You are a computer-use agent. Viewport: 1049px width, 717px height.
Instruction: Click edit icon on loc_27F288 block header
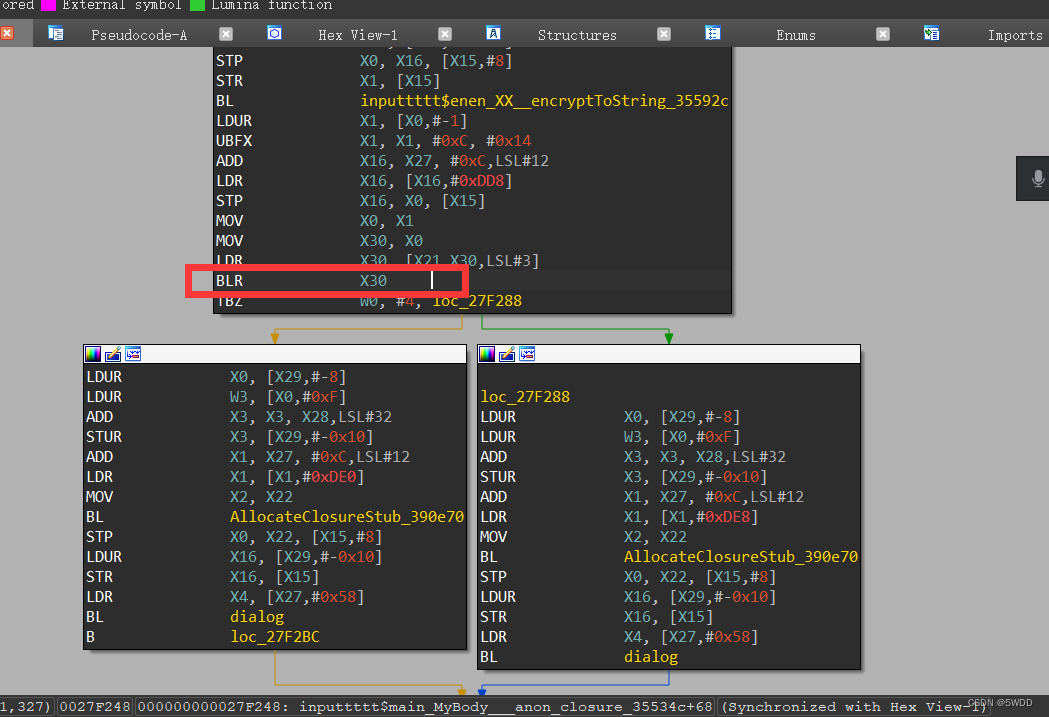click(507, 353)
